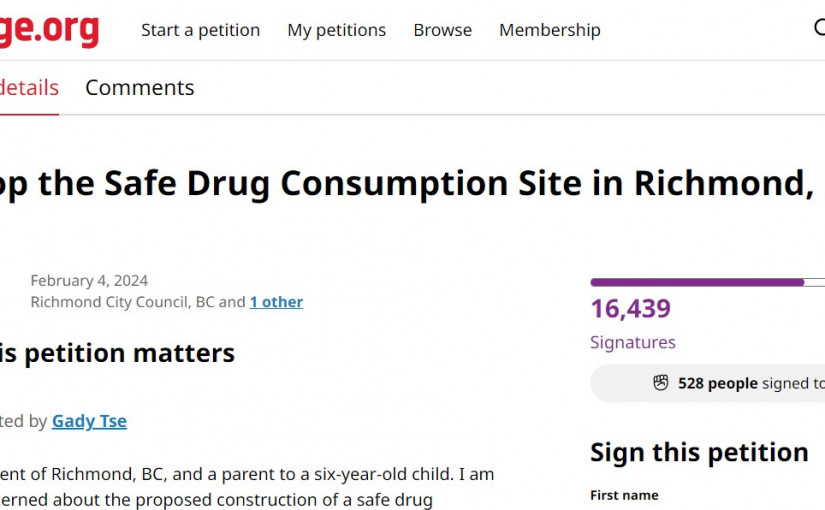Open search via the magnifier icon
Image resolution: width=825 pixels, height=510 pixels.
click(819, 29)
